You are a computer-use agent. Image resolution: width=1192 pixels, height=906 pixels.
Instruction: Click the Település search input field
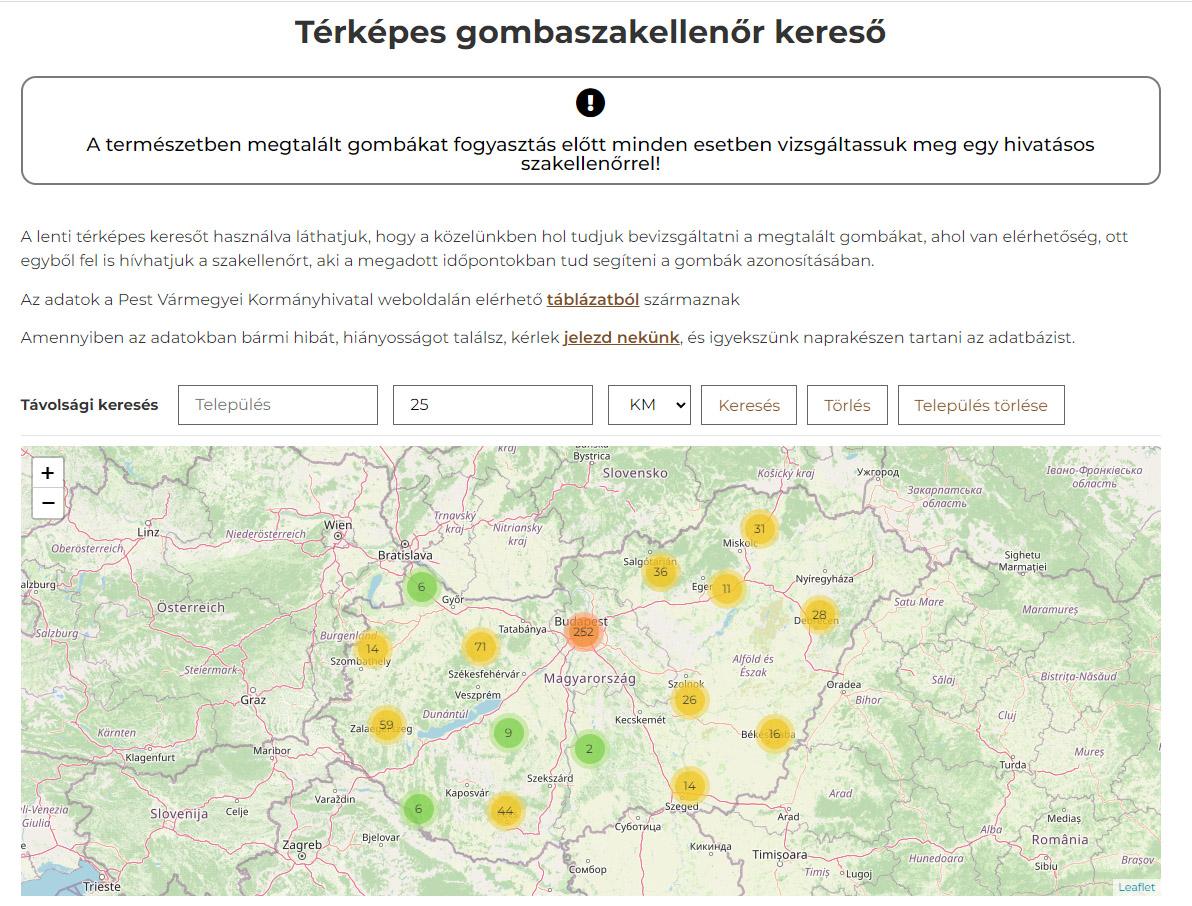point(278,405)
